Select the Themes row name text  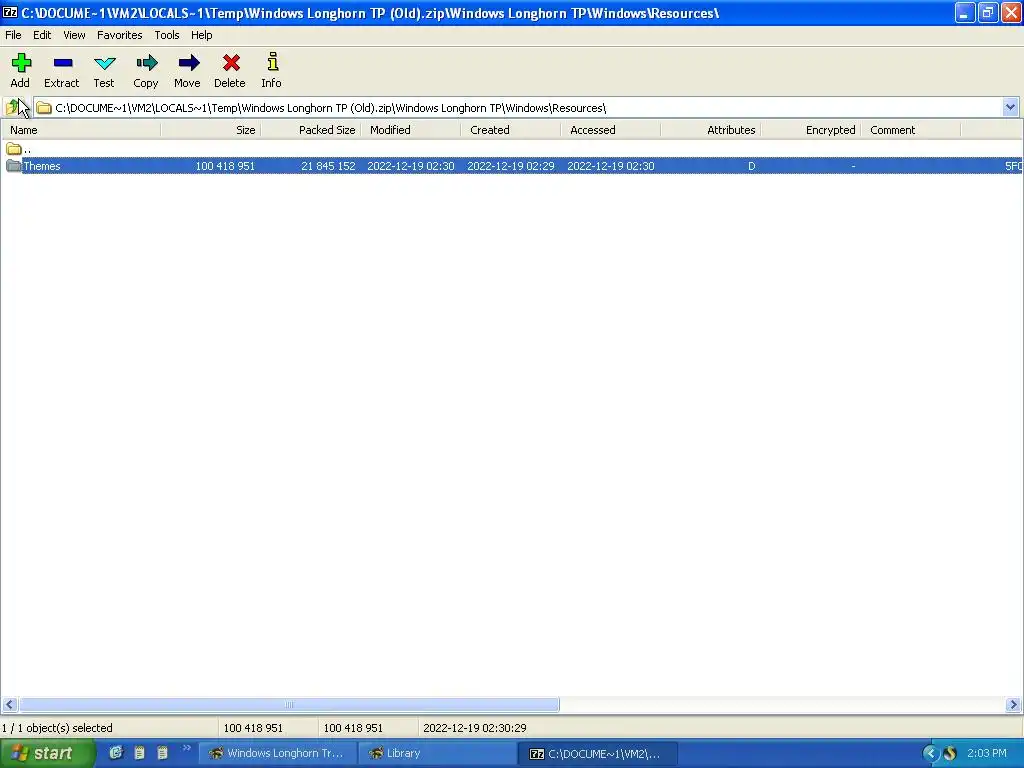[x=42, y=166]
